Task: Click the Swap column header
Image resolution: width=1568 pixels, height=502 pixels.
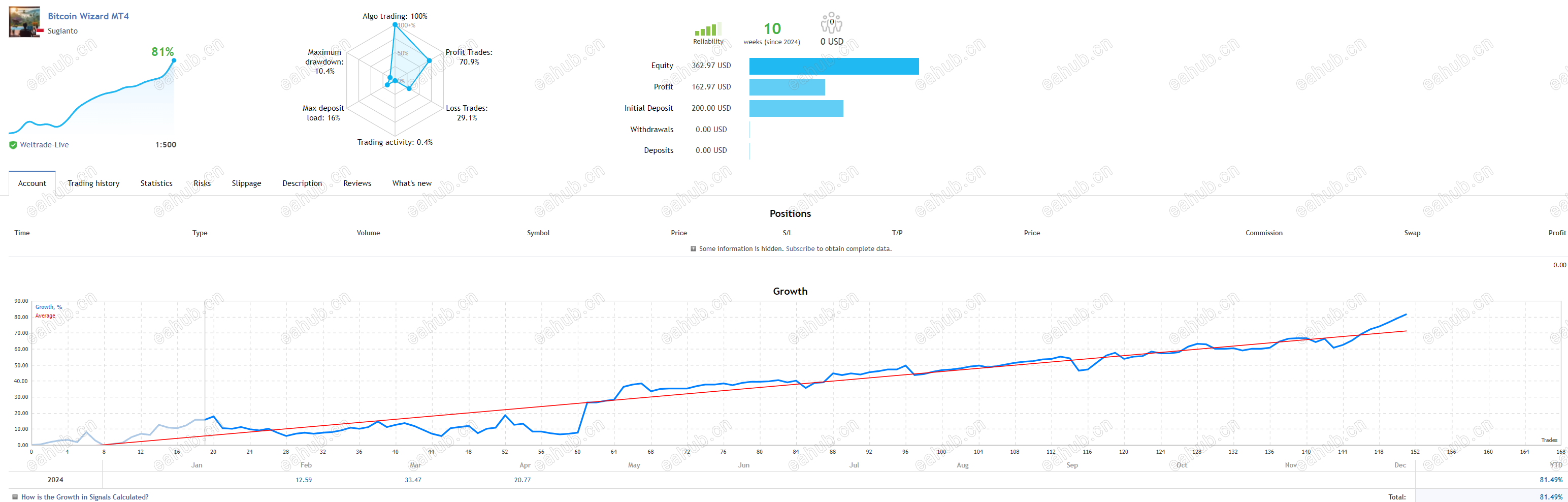Action: 1412,233
